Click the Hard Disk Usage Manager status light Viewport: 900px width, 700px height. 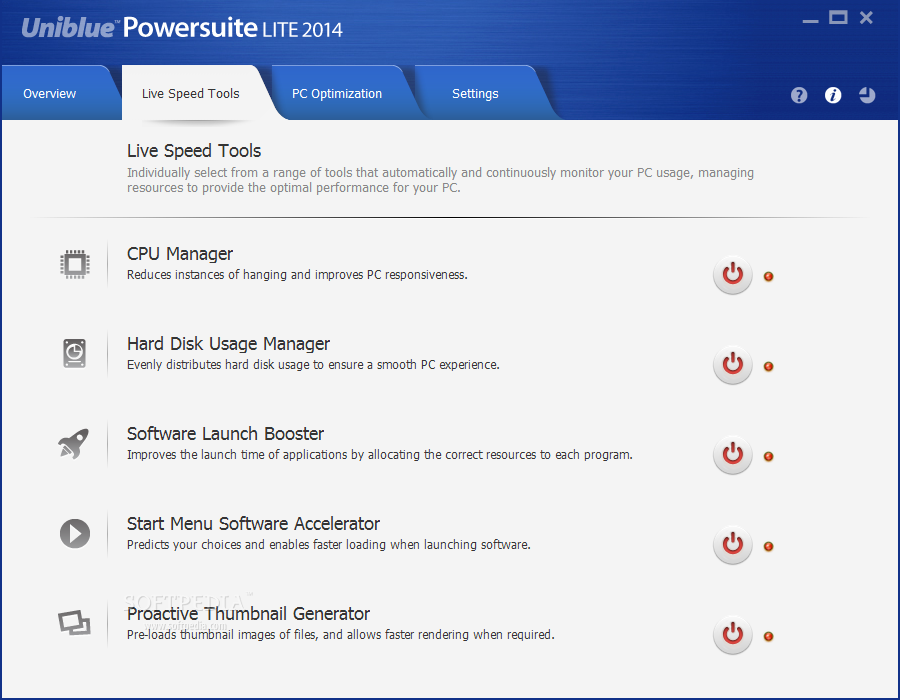coord(769,367)
